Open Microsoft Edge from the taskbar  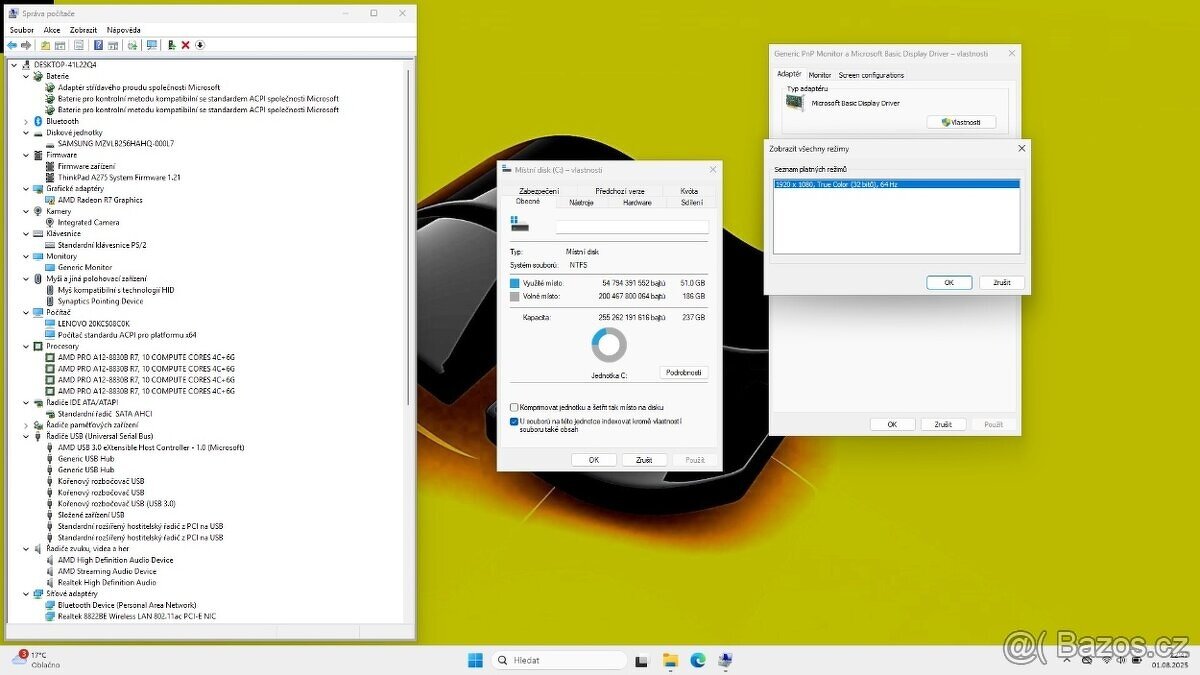(x=698, y=660)
